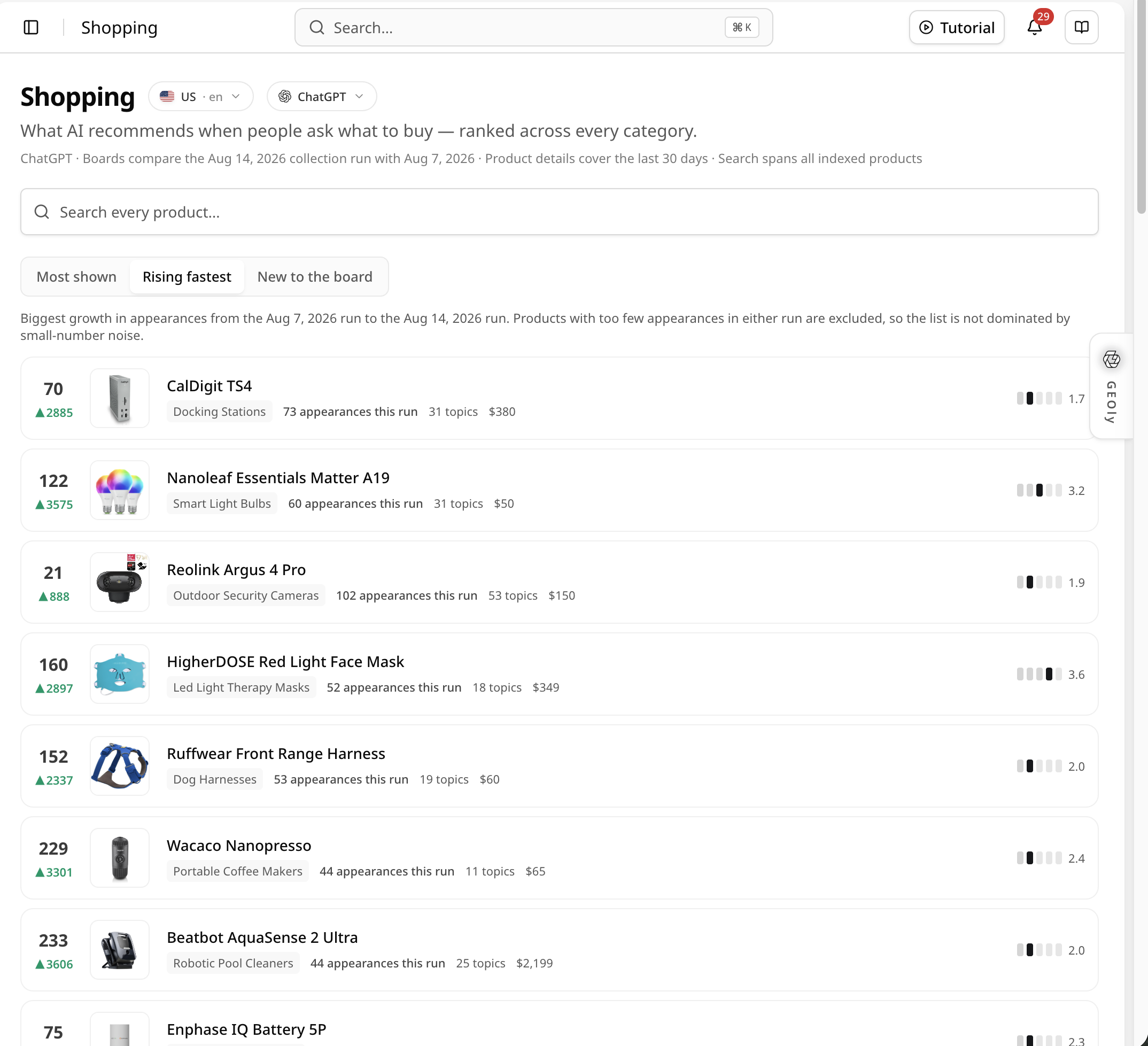Switch to the Most shown tab

pos(76,277)
